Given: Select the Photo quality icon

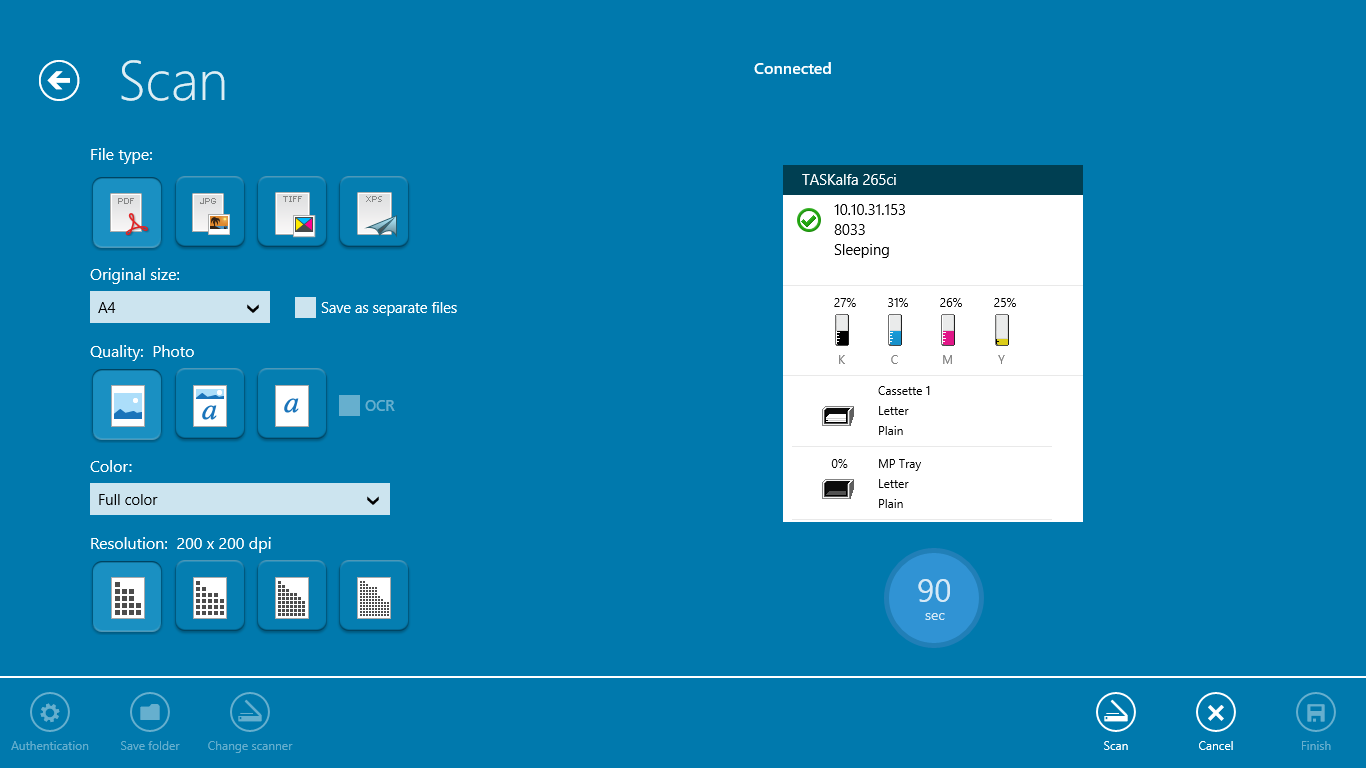Looking at the screenshot, I should coord(127,405).
